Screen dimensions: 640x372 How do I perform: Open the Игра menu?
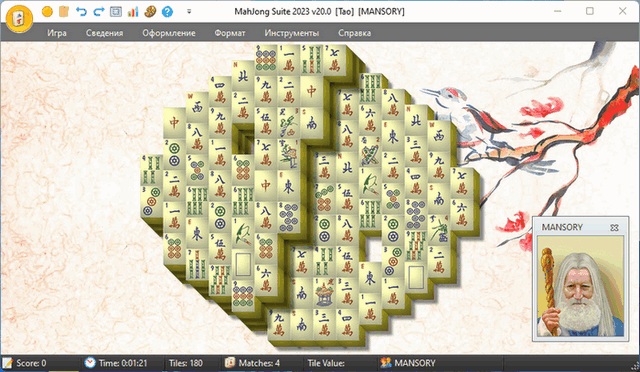[x=57, y=33]
